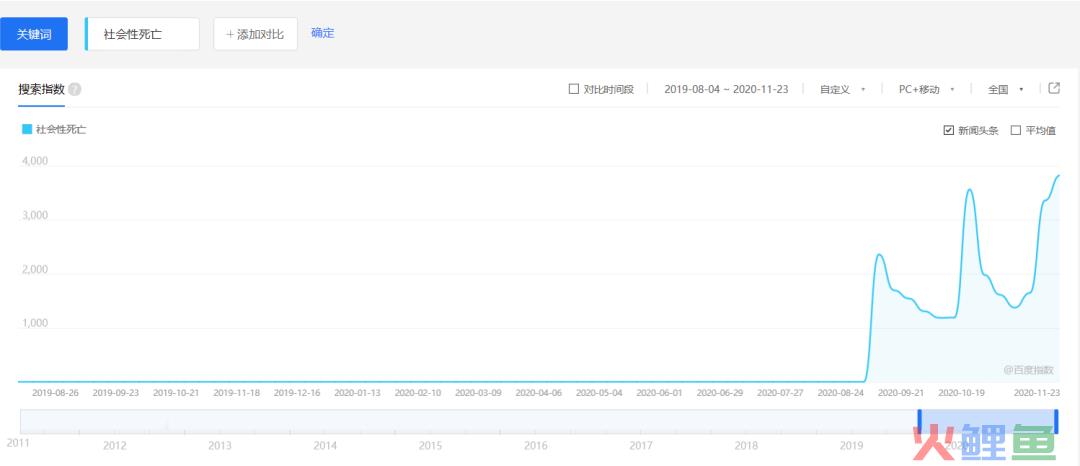
Task: Click the 2020-11-23 x-axis date label
Action: point(1037,393)
